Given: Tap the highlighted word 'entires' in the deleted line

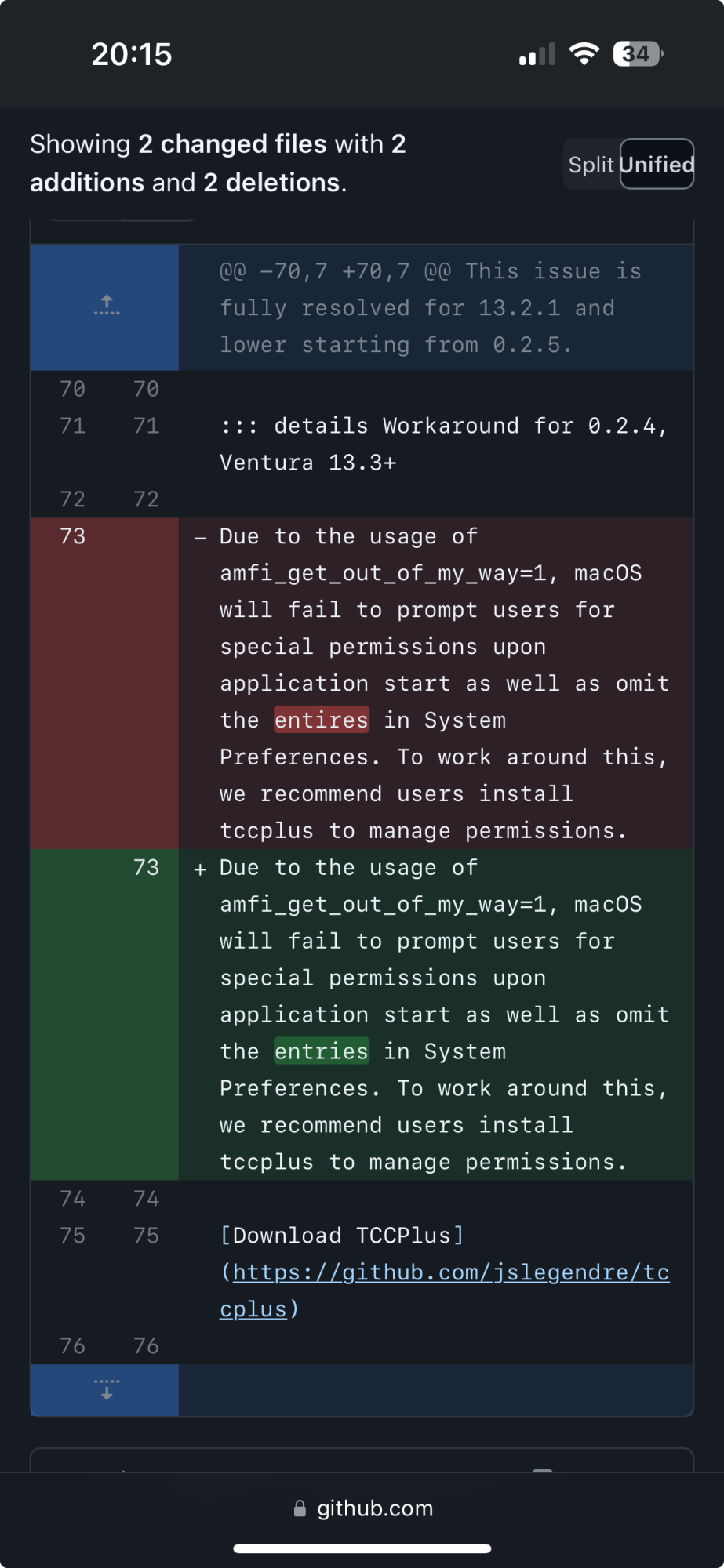Looking at the screenshot, I should tap(322, 720).
